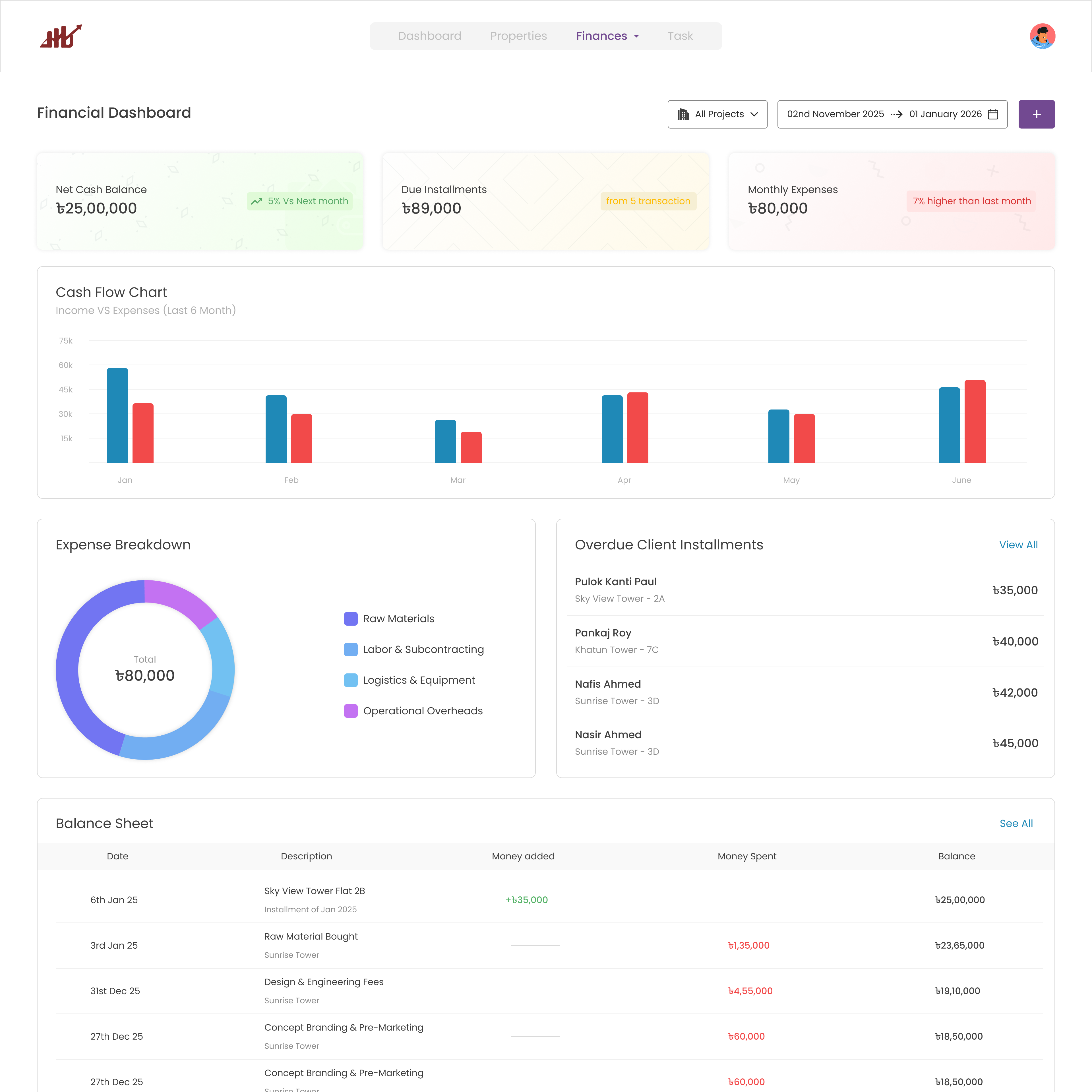1092x1092 pixels.
Task: Expand the Finances menu arrow
Action: tap(636, 36)
